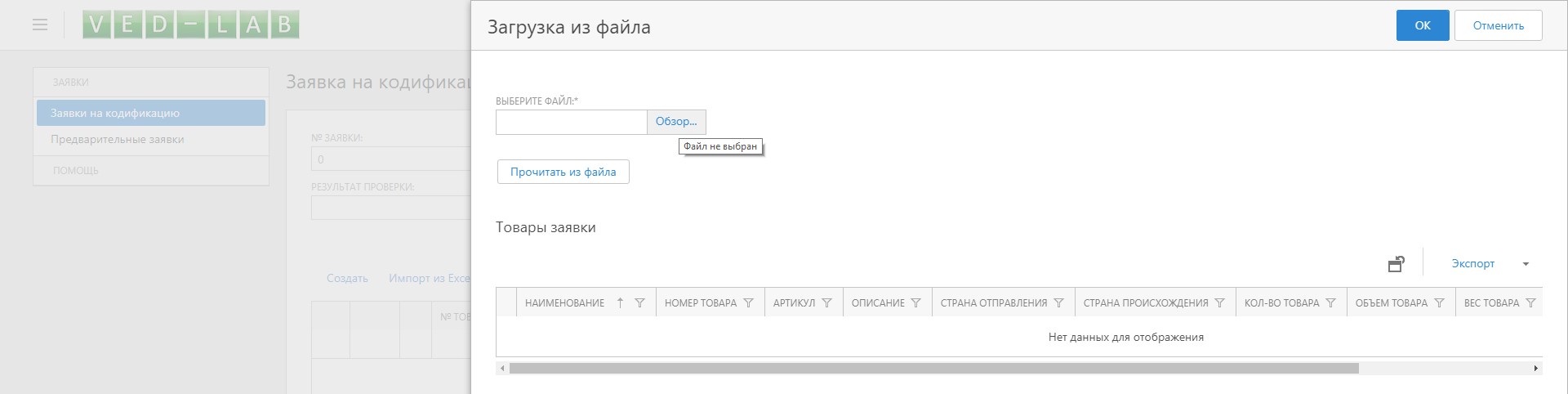This screenshot has height=394, width=1568.
Task: Click the 'Нет данных для отображения' message
Action: (x=1126, y=337)
